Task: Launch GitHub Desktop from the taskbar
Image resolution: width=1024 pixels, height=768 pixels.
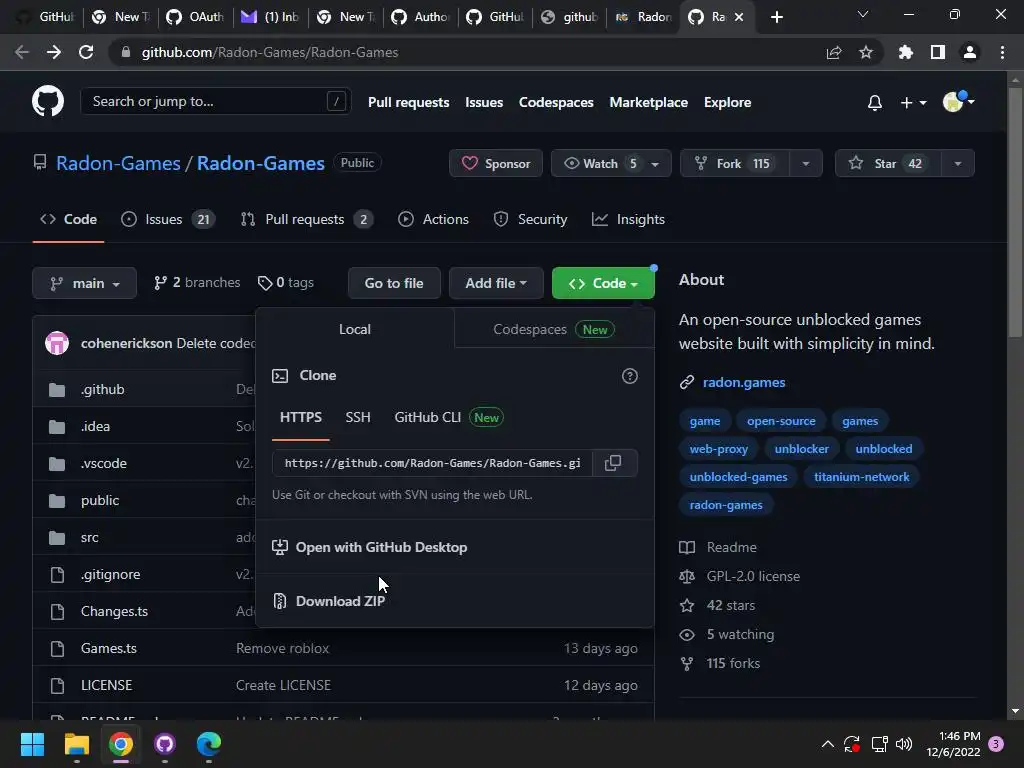Action: (165, 744)
